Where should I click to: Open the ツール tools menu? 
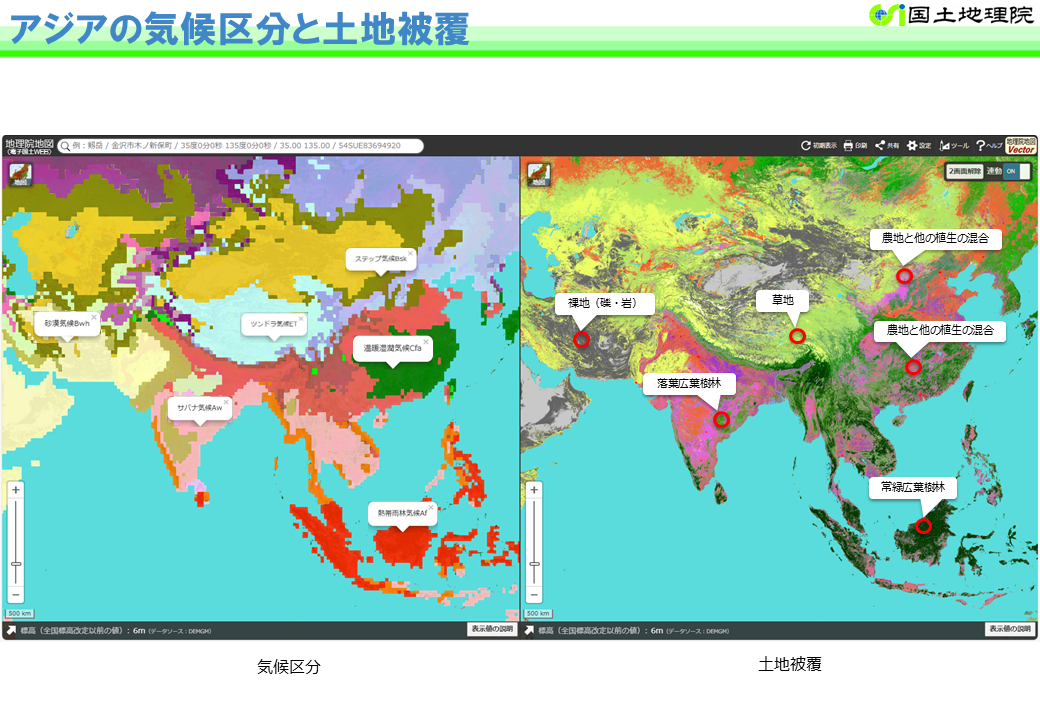pos(954,145)
